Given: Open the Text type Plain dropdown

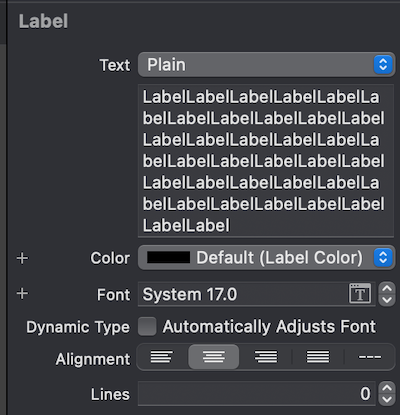Looking at the screenshot, I should click(266, 64).
